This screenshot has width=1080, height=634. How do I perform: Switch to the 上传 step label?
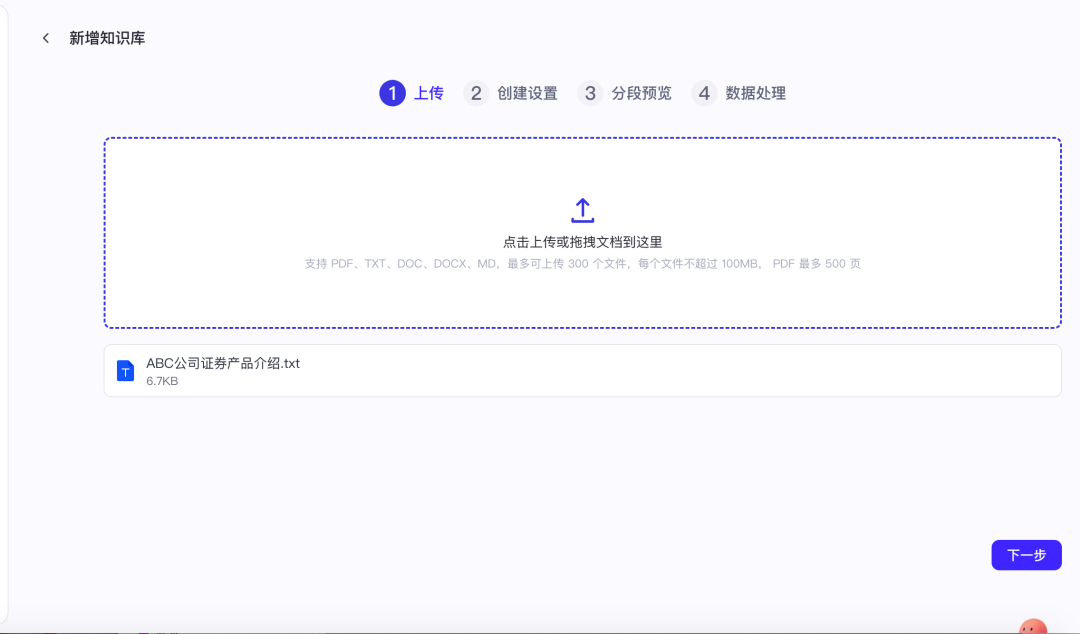click(428, 93)
